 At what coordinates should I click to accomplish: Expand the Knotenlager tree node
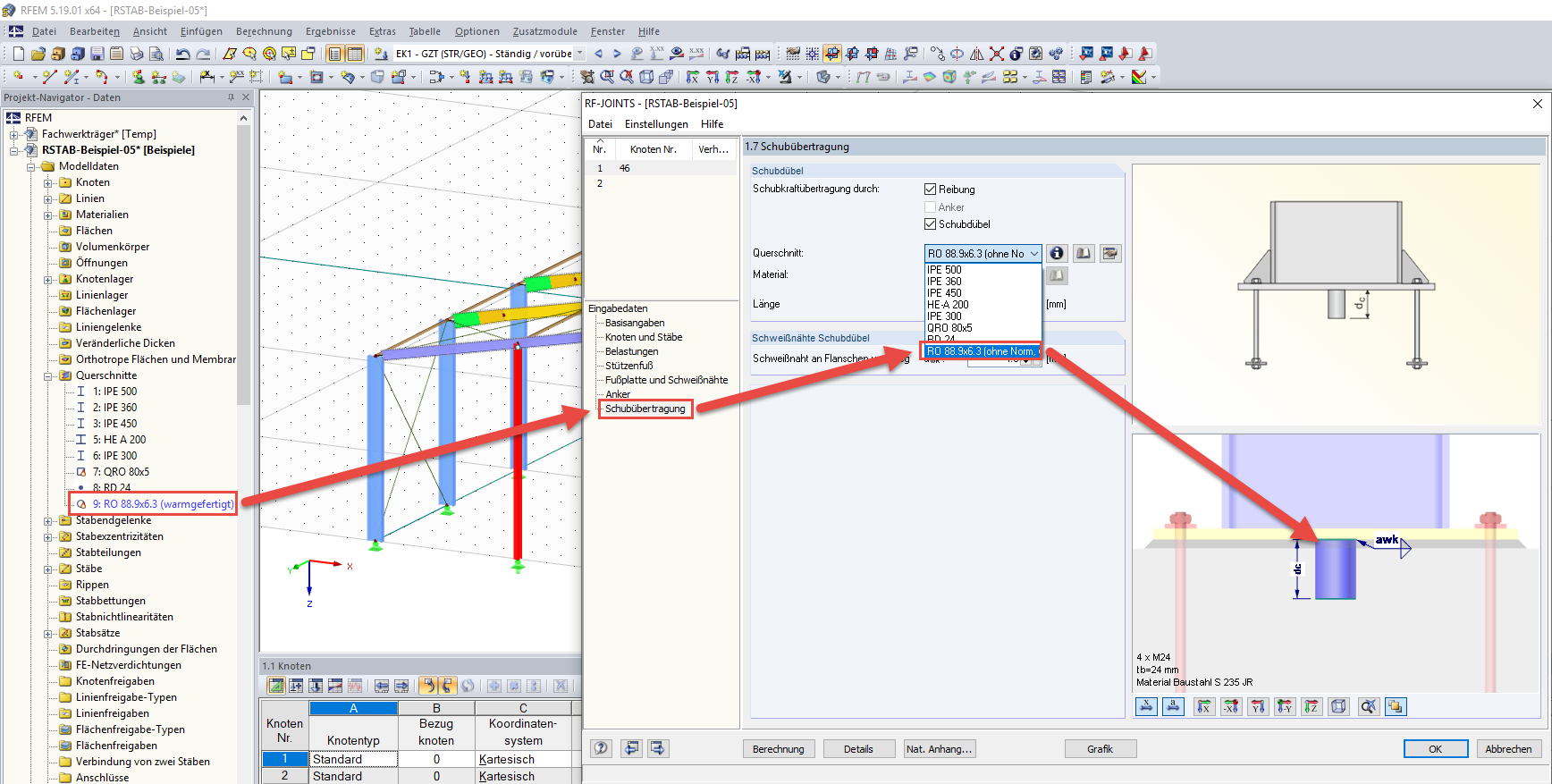tap(48, 279)
